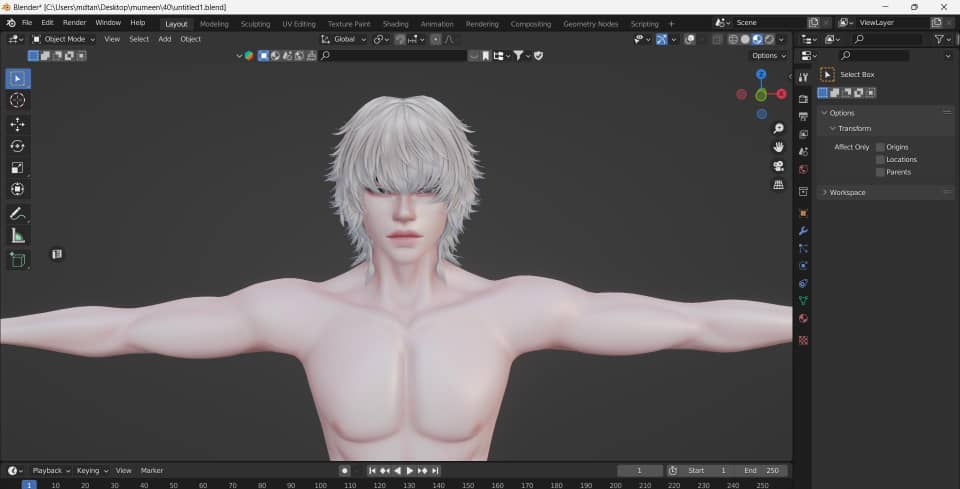Switch to the Sculpting workspace tab
The width and height of the screenshot is (960, 489).
coord(255,24)
